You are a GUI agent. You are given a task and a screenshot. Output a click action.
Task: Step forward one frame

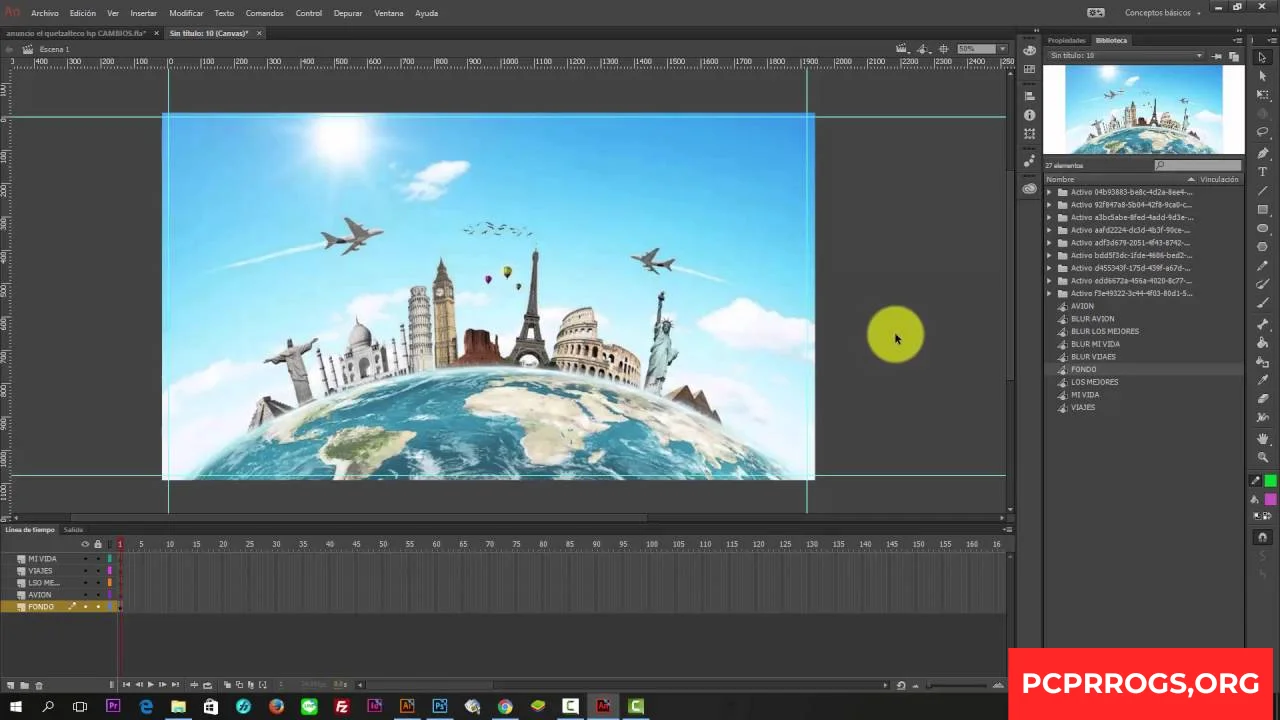(x=162, y=685)
